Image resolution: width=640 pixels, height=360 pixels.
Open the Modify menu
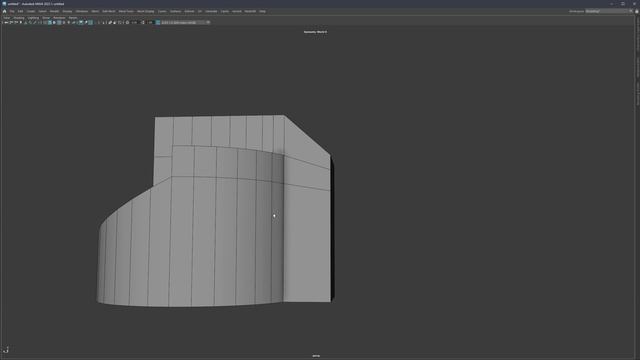tap(54, 11)
